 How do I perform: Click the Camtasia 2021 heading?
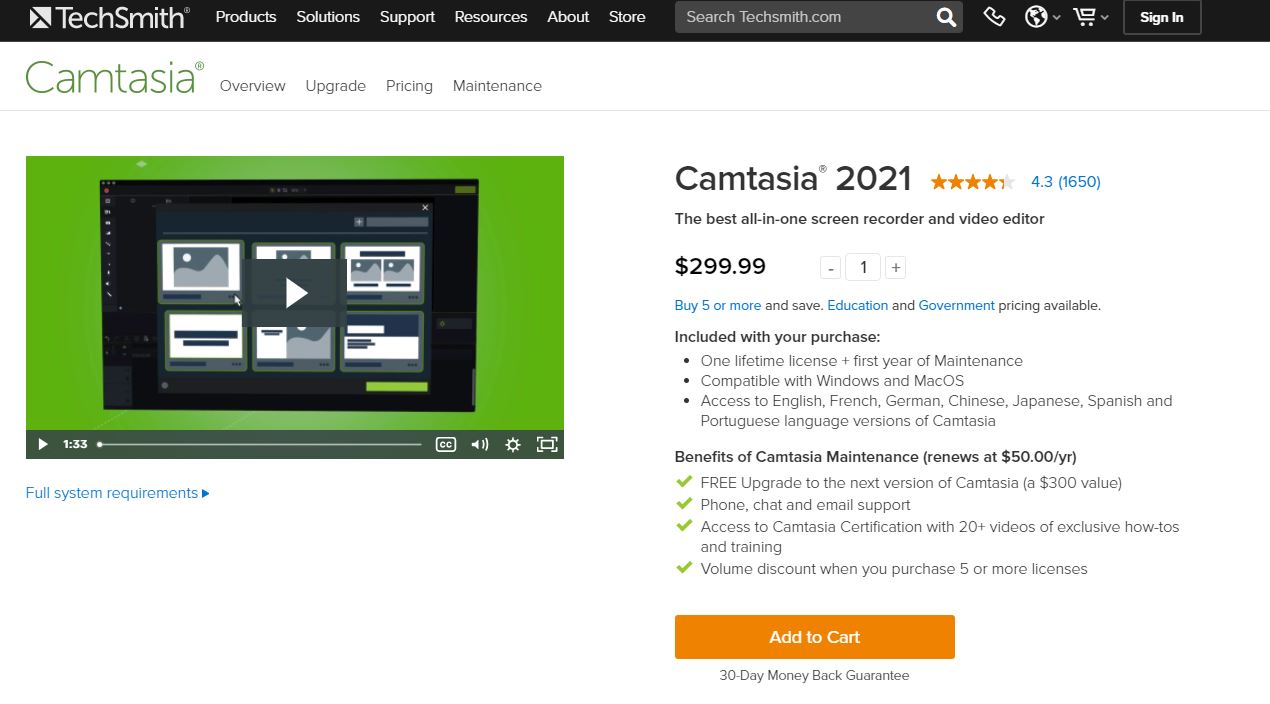tap(793, 180)
